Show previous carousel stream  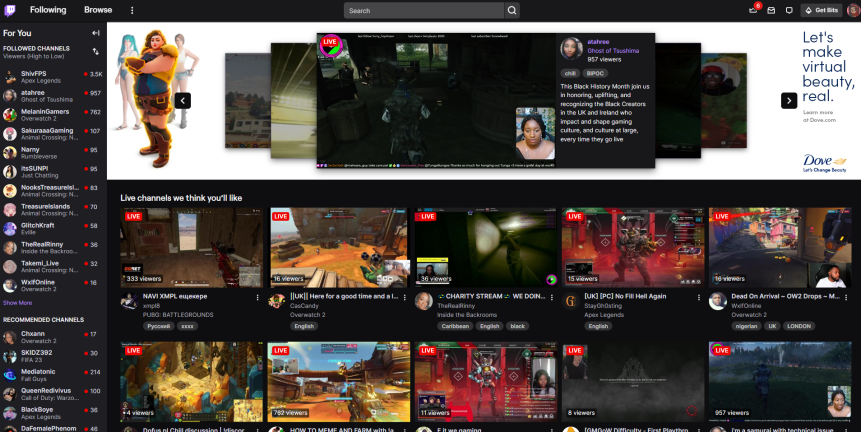pyautogui.click(x=183, y=100)
